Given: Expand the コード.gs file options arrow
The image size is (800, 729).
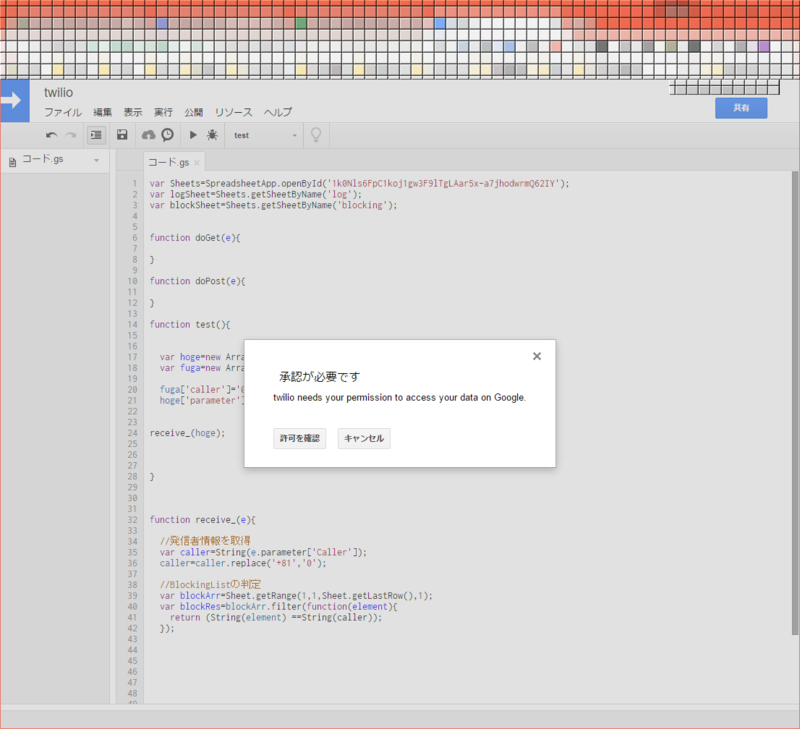Looking at the screenshot, I should (x=96, y=160).
